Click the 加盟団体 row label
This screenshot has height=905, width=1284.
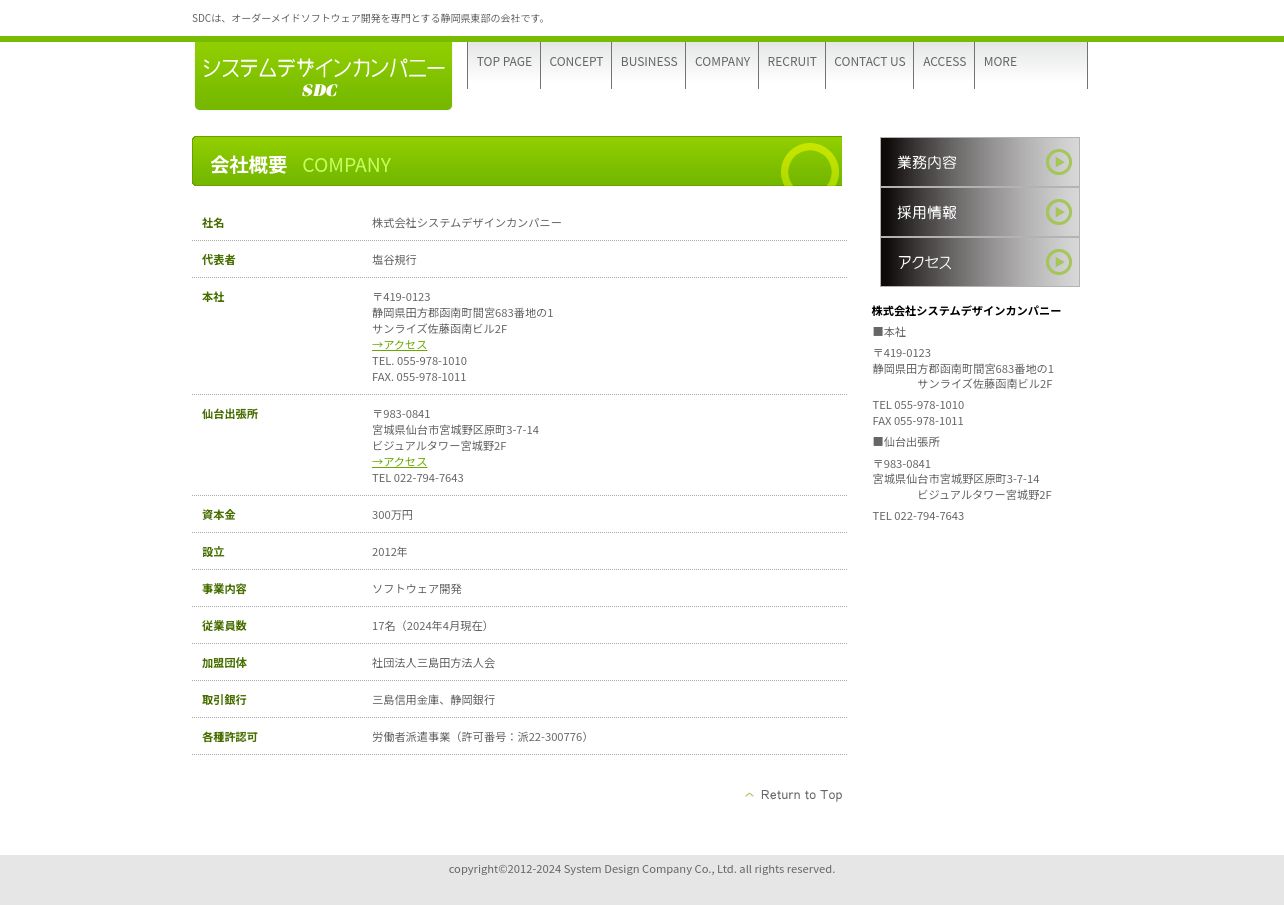point(224,663)
